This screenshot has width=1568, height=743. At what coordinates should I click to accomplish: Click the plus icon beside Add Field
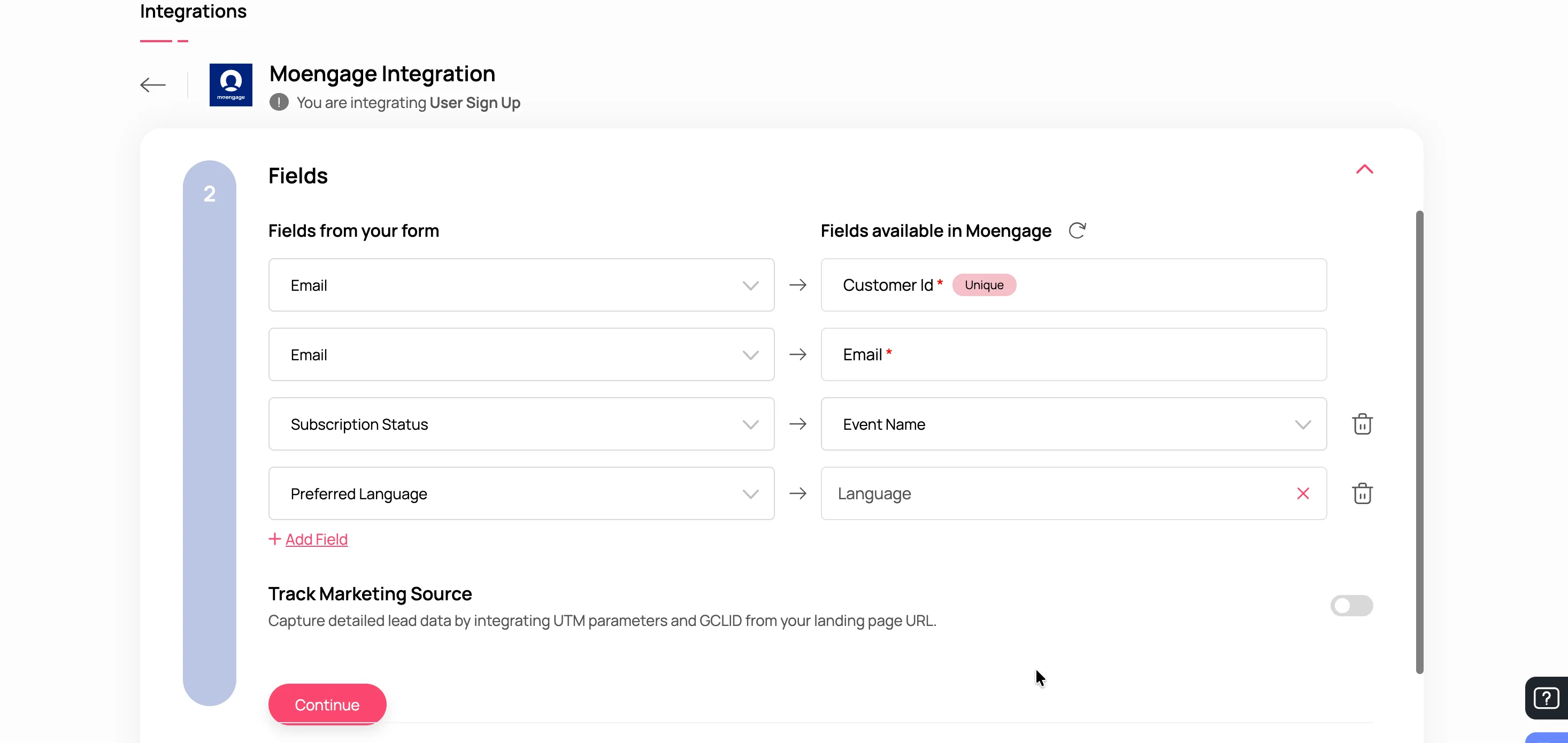(274, 538)
